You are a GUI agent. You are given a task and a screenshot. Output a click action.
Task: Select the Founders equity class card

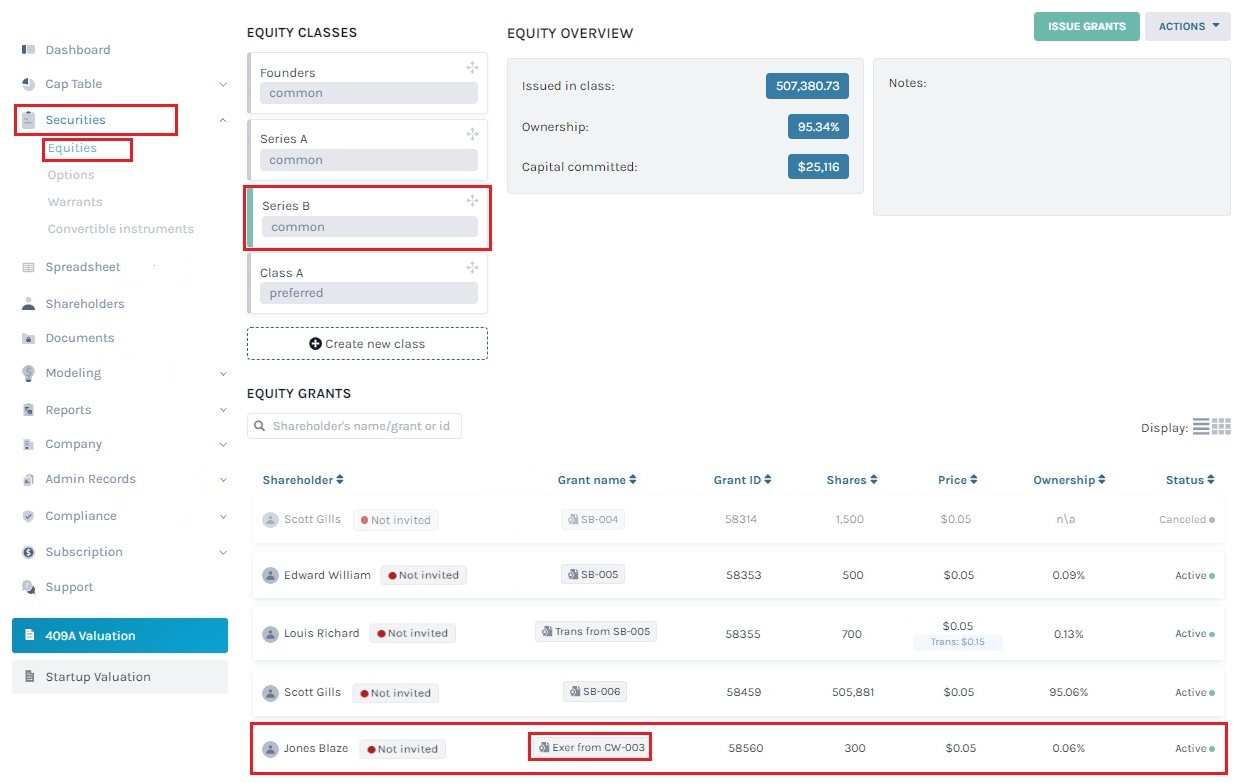(x=367, y=83)
